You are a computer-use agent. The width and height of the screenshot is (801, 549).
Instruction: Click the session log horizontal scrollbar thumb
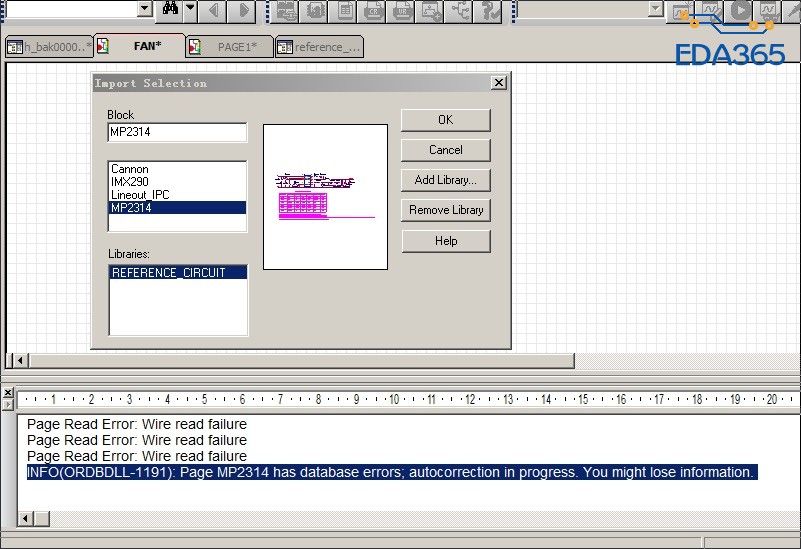tap(42, 519)
